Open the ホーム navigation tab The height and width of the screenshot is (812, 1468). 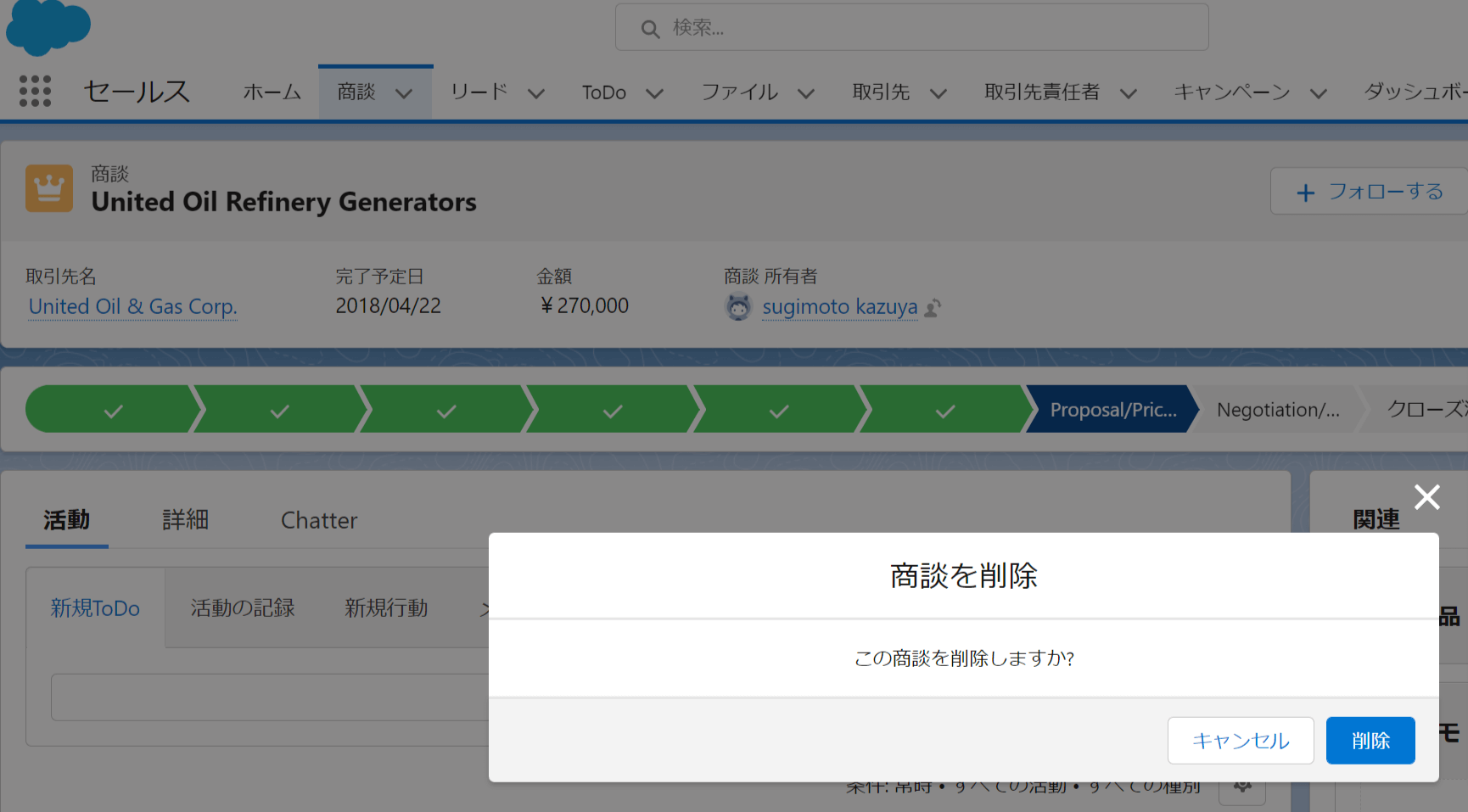[272, 92]
